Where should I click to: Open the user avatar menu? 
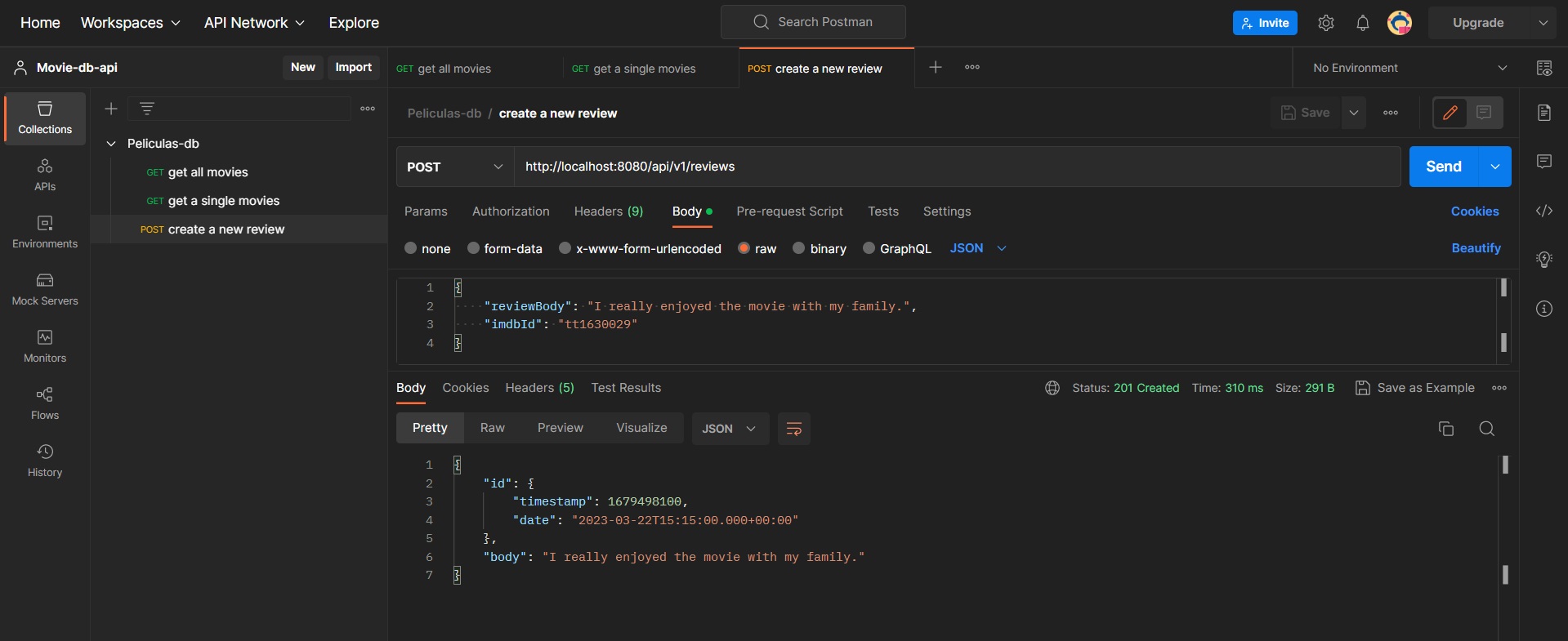(1400, 23)
